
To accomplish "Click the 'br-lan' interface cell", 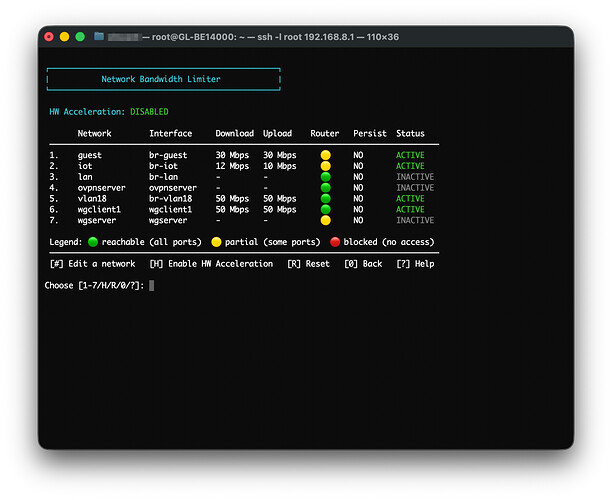I will tap(163, 177).
